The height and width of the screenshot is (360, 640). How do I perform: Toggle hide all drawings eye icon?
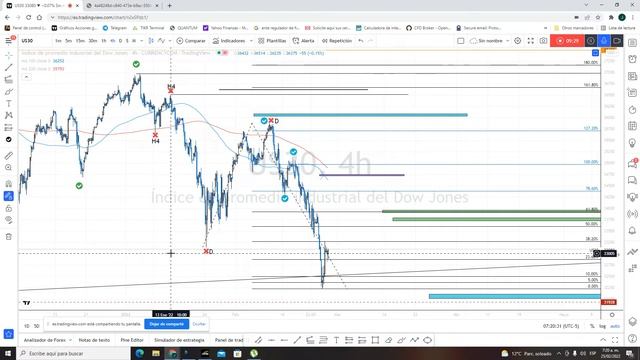pos(9,220)
